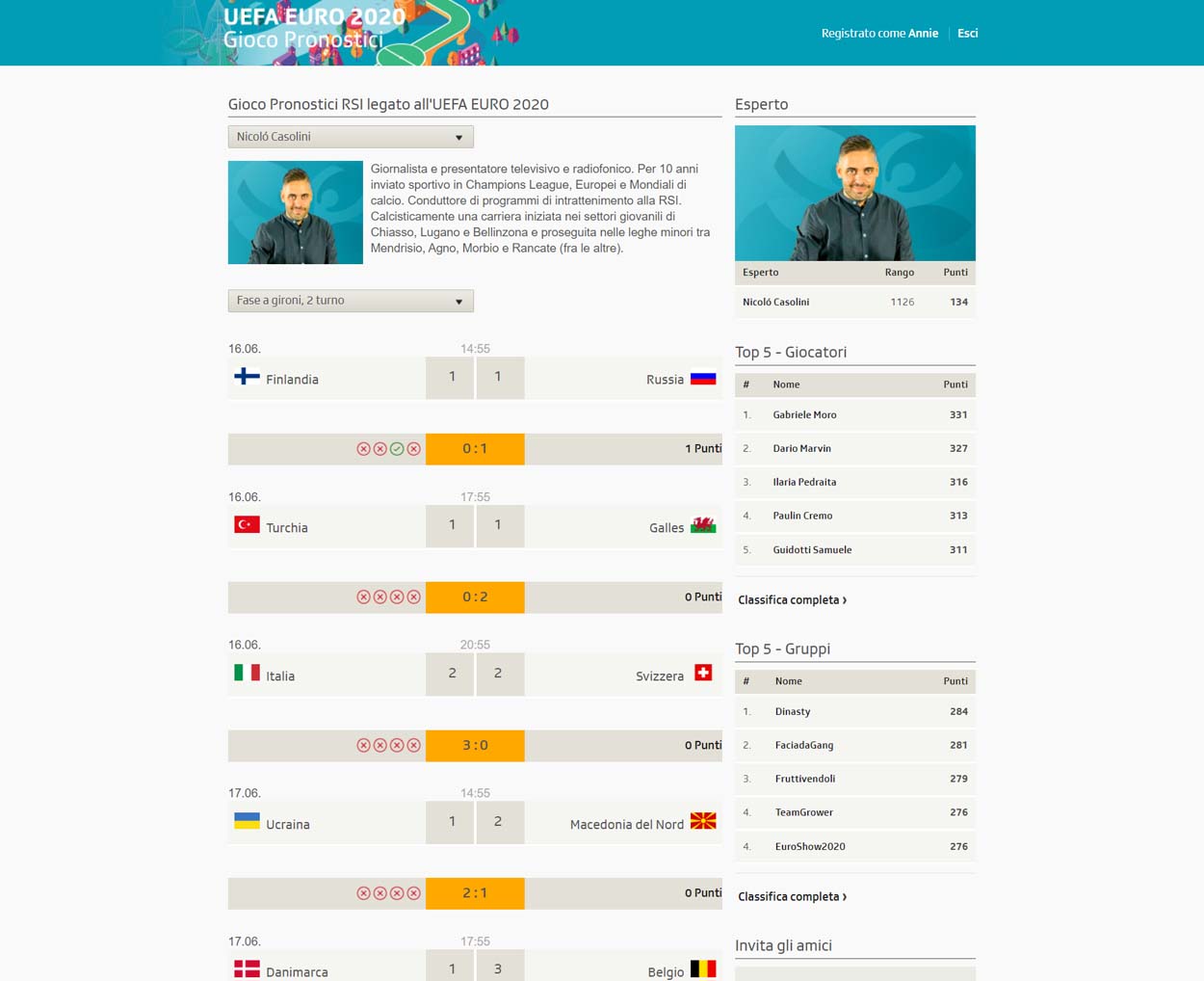The height and width of the screenshot is (981, 1204).
Task: Click the large expert photo in Esperto panel
Action: coord(855,193)
